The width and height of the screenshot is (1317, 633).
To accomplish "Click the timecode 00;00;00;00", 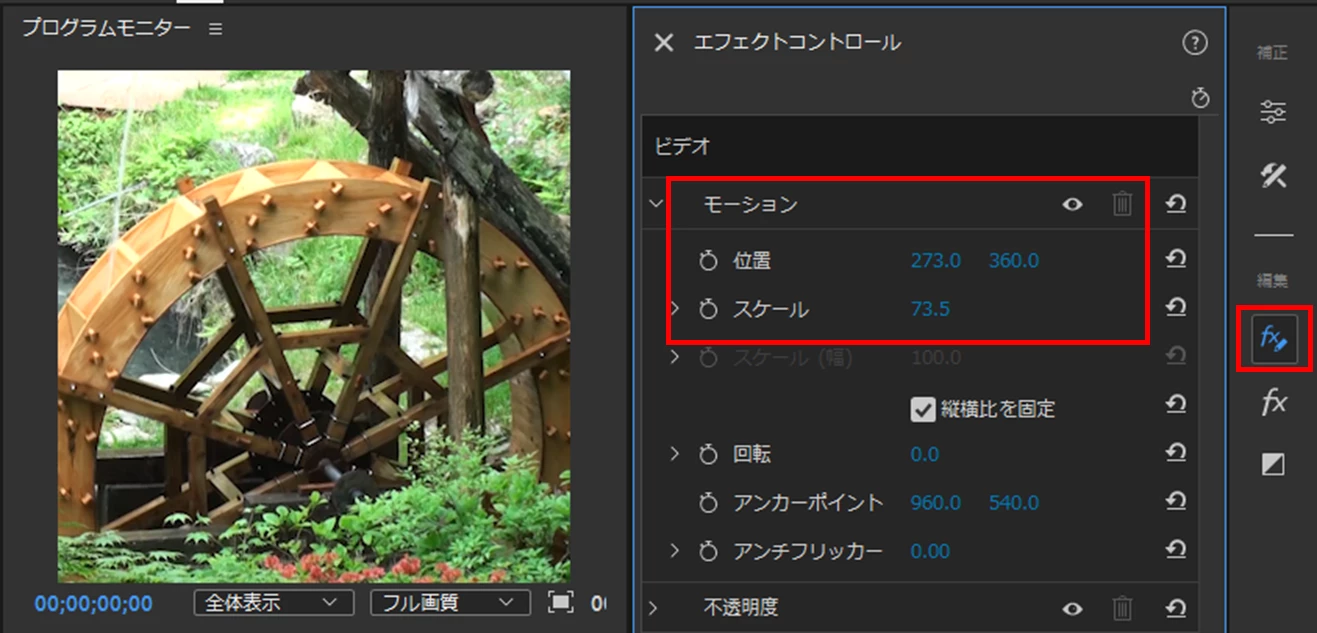I will tap(94, 604).
